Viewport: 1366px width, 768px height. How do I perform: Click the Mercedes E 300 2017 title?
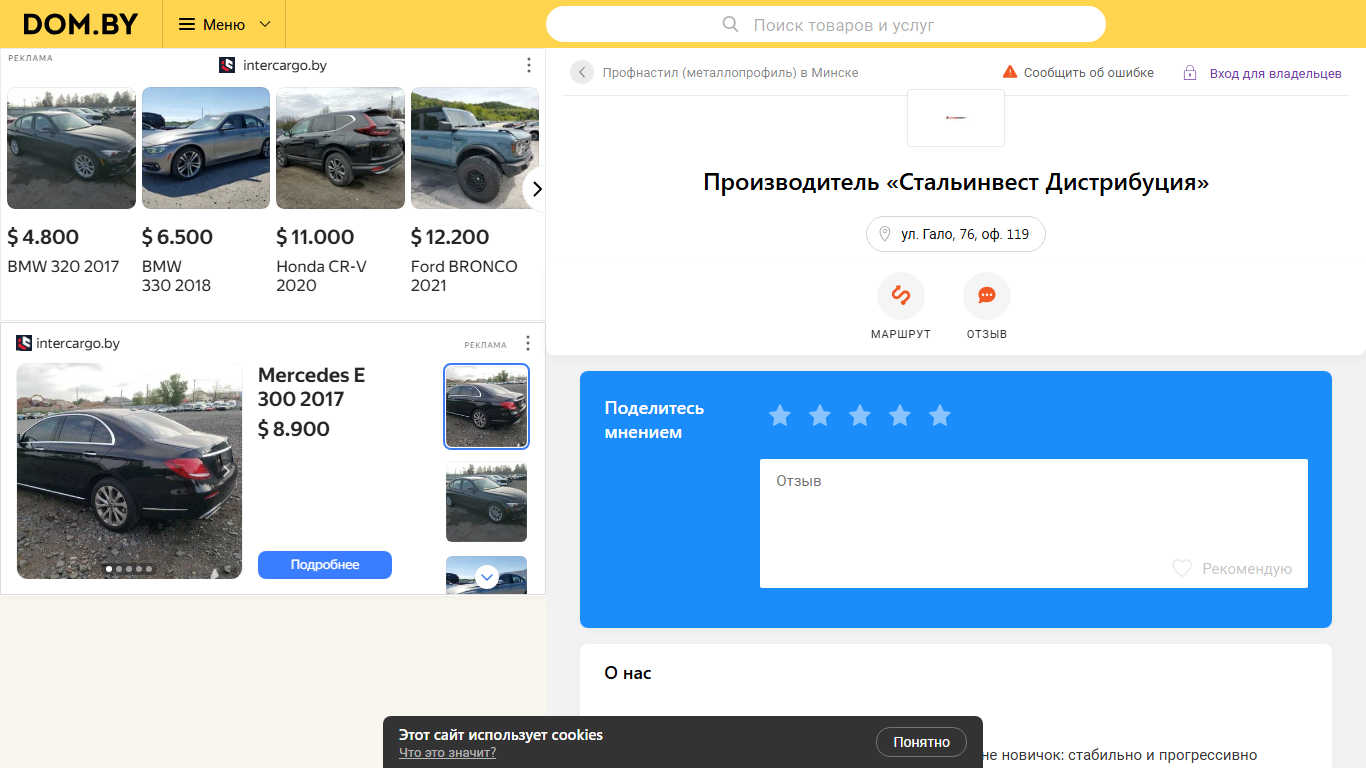point(311,387)
